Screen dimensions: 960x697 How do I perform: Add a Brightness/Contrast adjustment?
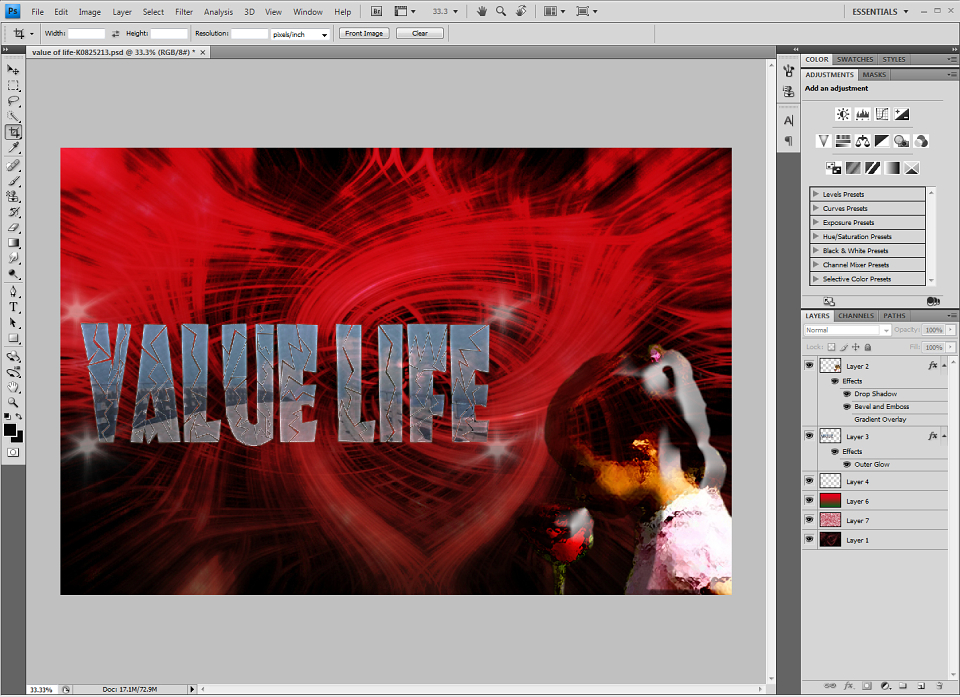click(x=843, y=114)
